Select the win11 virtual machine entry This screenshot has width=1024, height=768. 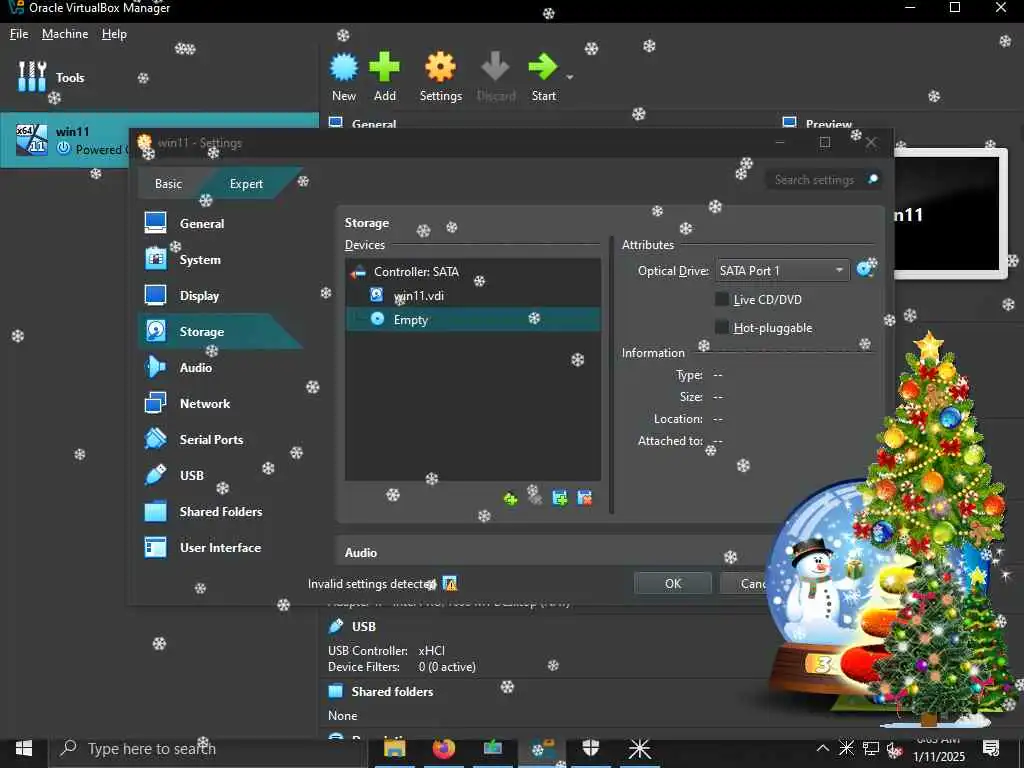coord(159,140)
